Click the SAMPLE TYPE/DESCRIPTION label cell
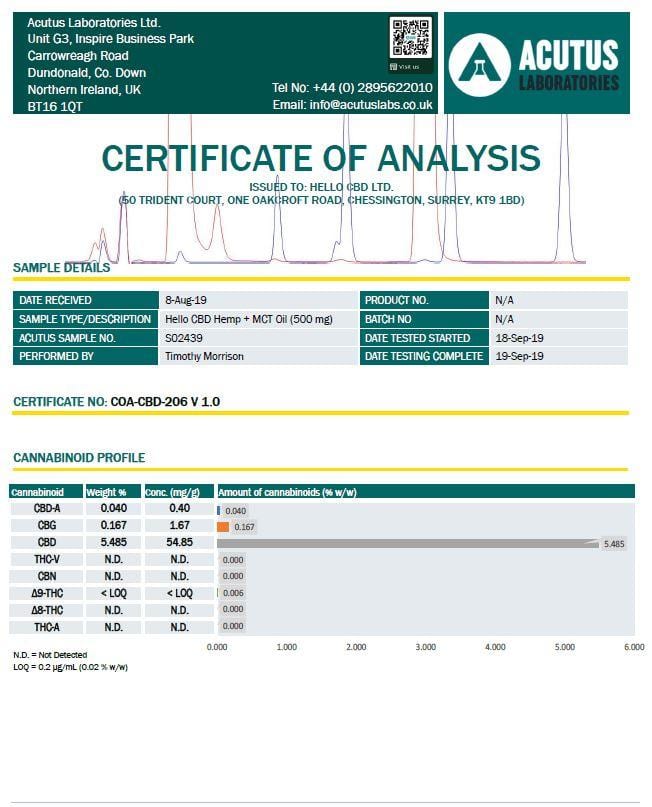The height and width of the screenshot is (807, 652). click(x=85, y=319)
